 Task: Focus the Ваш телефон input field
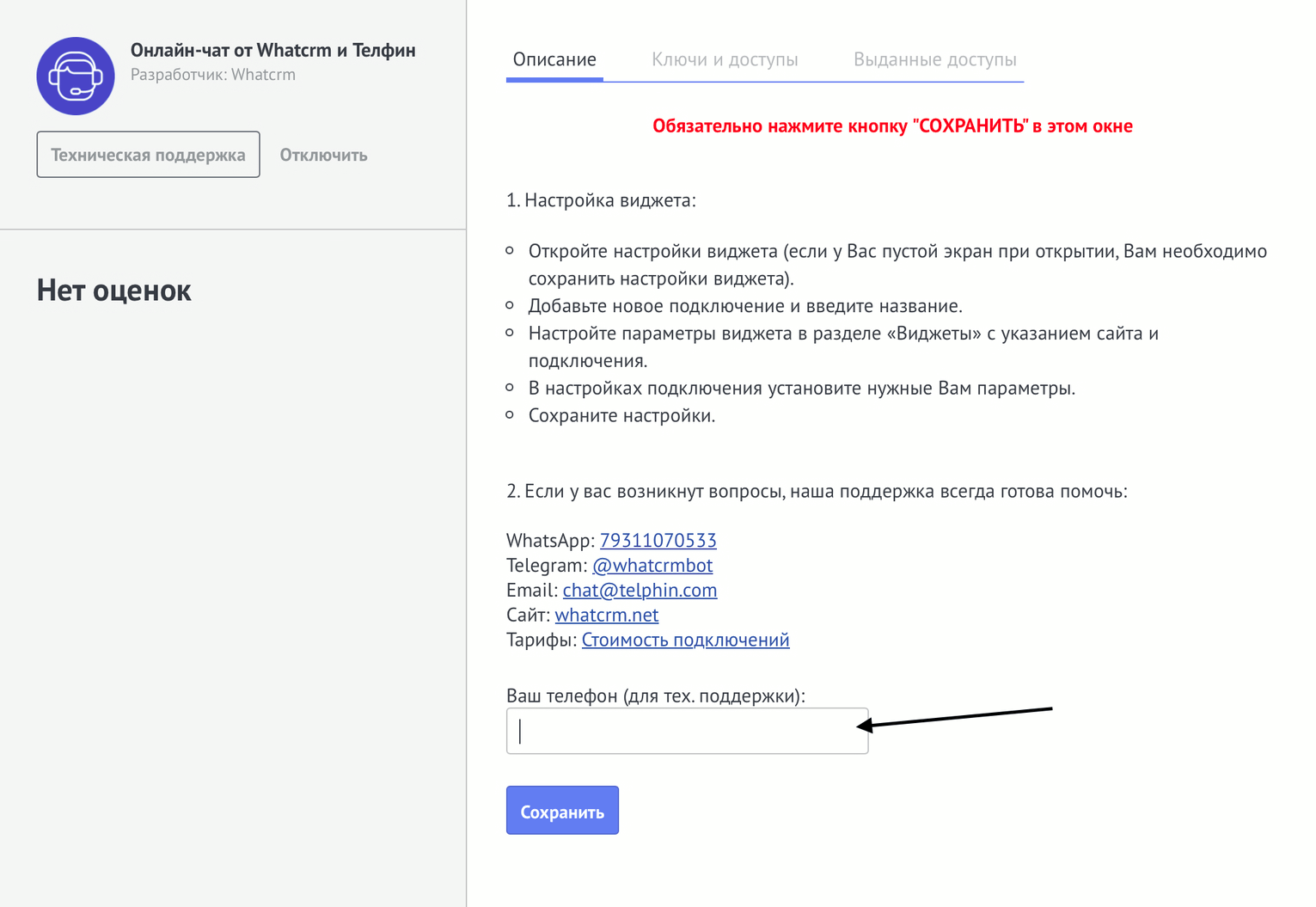click(687, 731)
